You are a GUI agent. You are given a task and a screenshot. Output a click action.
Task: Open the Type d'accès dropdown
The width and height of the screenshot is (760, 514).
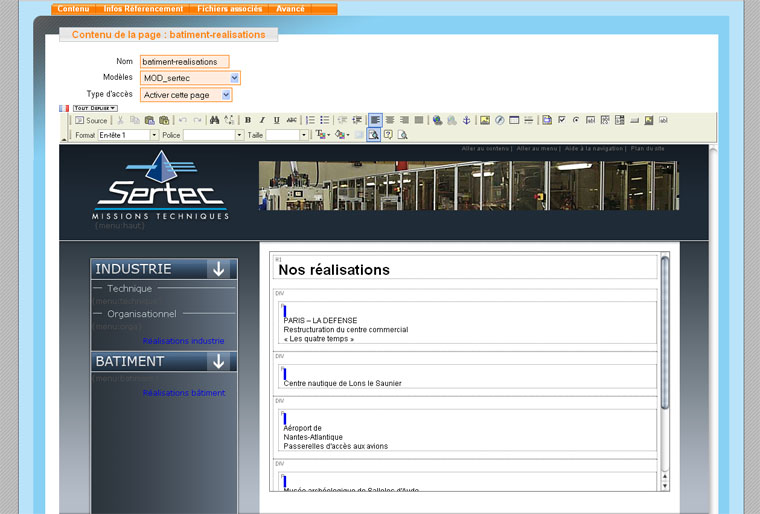pos(186,95)
